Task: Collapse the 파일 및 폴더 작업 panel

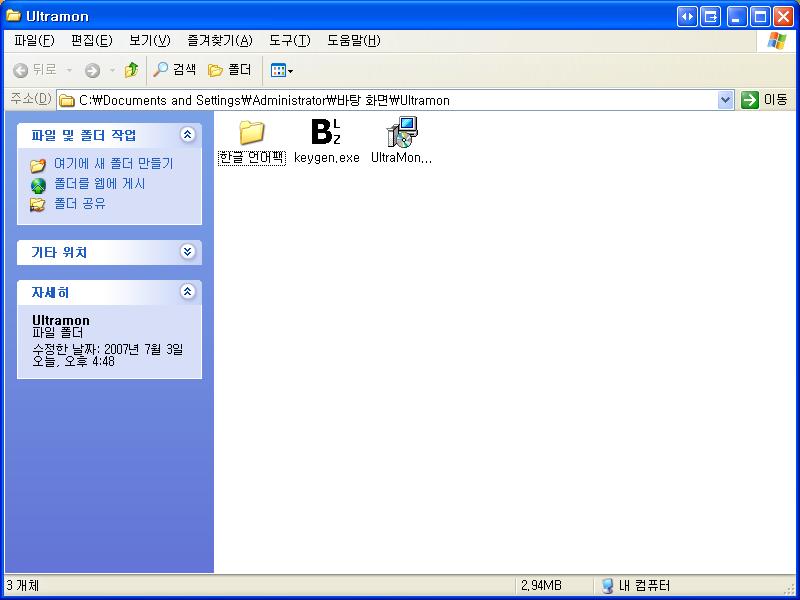Action: (x=187, y=135)
